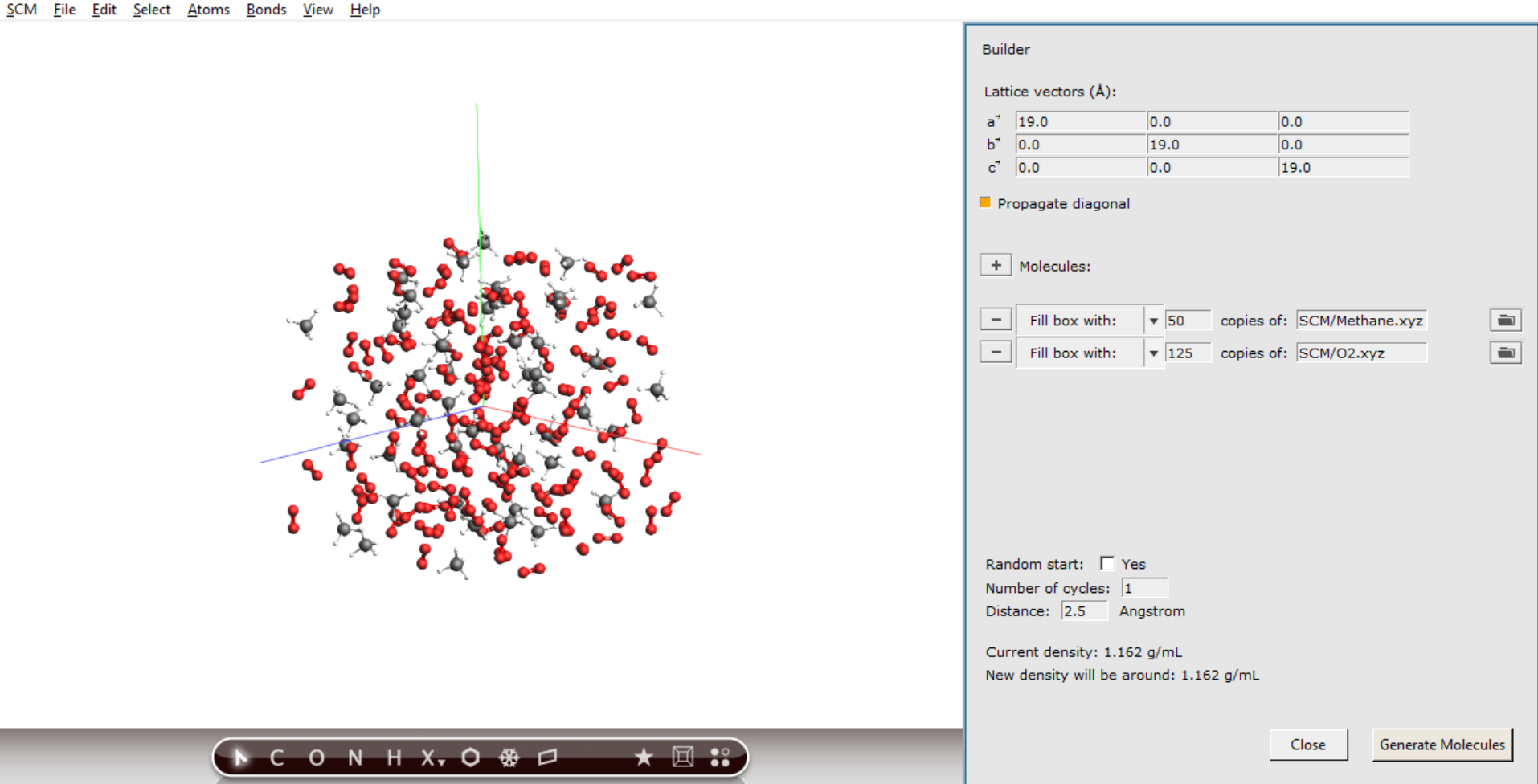Click the Close button in Builder panel
The width and height of the screenshot is (1538, 784).
[1308, 745]
